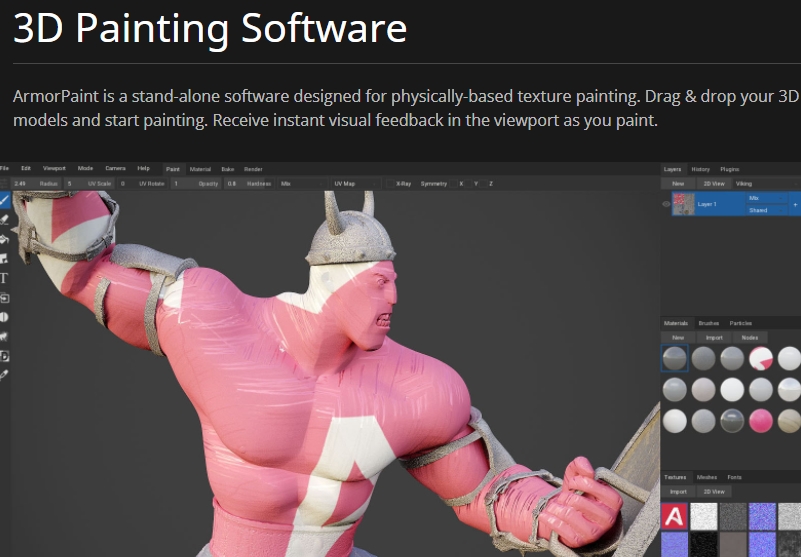Viewport: 801px width, 557px height.
Task: Open Layer 1's Shared object dropdown
Action: pyautogui.click(x=766, y=210)
